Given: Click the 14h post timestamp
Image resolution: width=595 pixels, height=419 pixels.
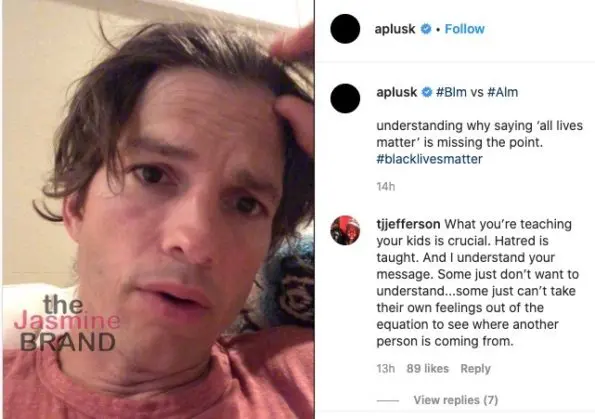Looking at the screenshot, I should pyautogui.click(x=386, y=186).
